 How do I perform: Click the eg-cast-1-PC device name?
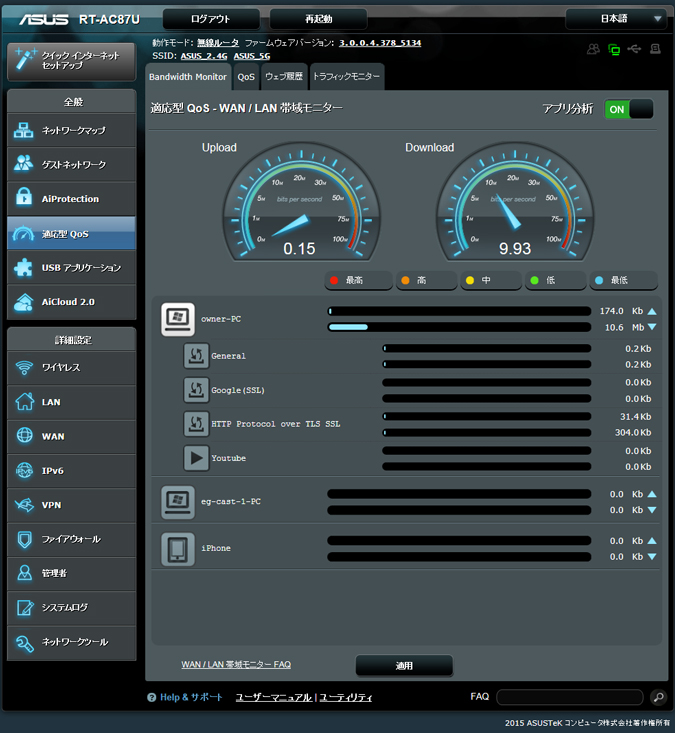click(x=230, y=502)
